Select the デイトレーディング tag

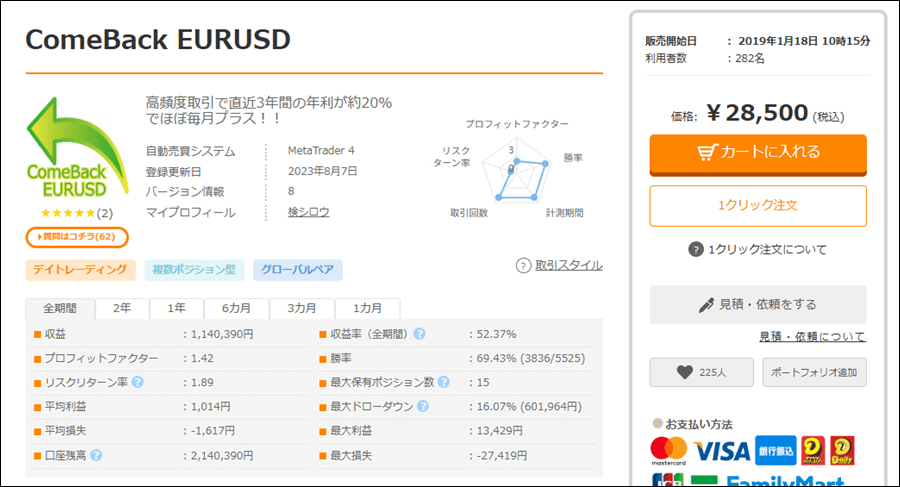80,270
